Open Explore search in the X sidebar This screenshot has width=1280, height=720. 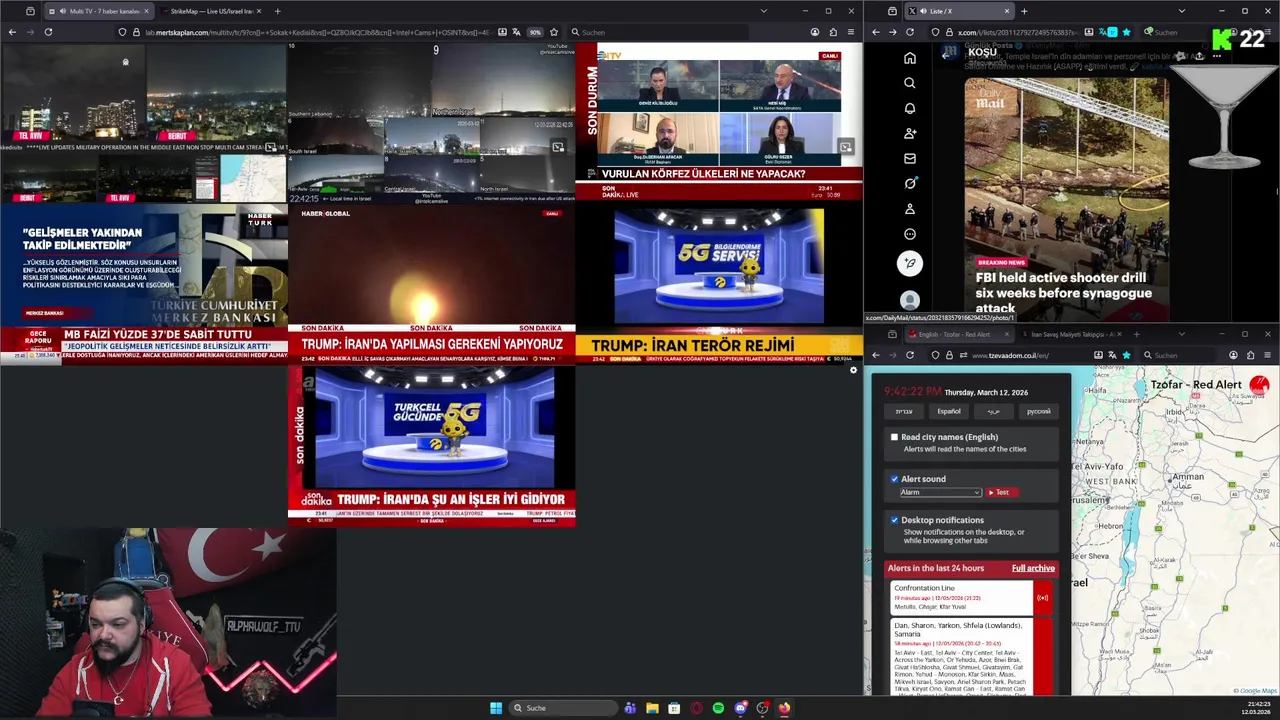coord(909,83)
